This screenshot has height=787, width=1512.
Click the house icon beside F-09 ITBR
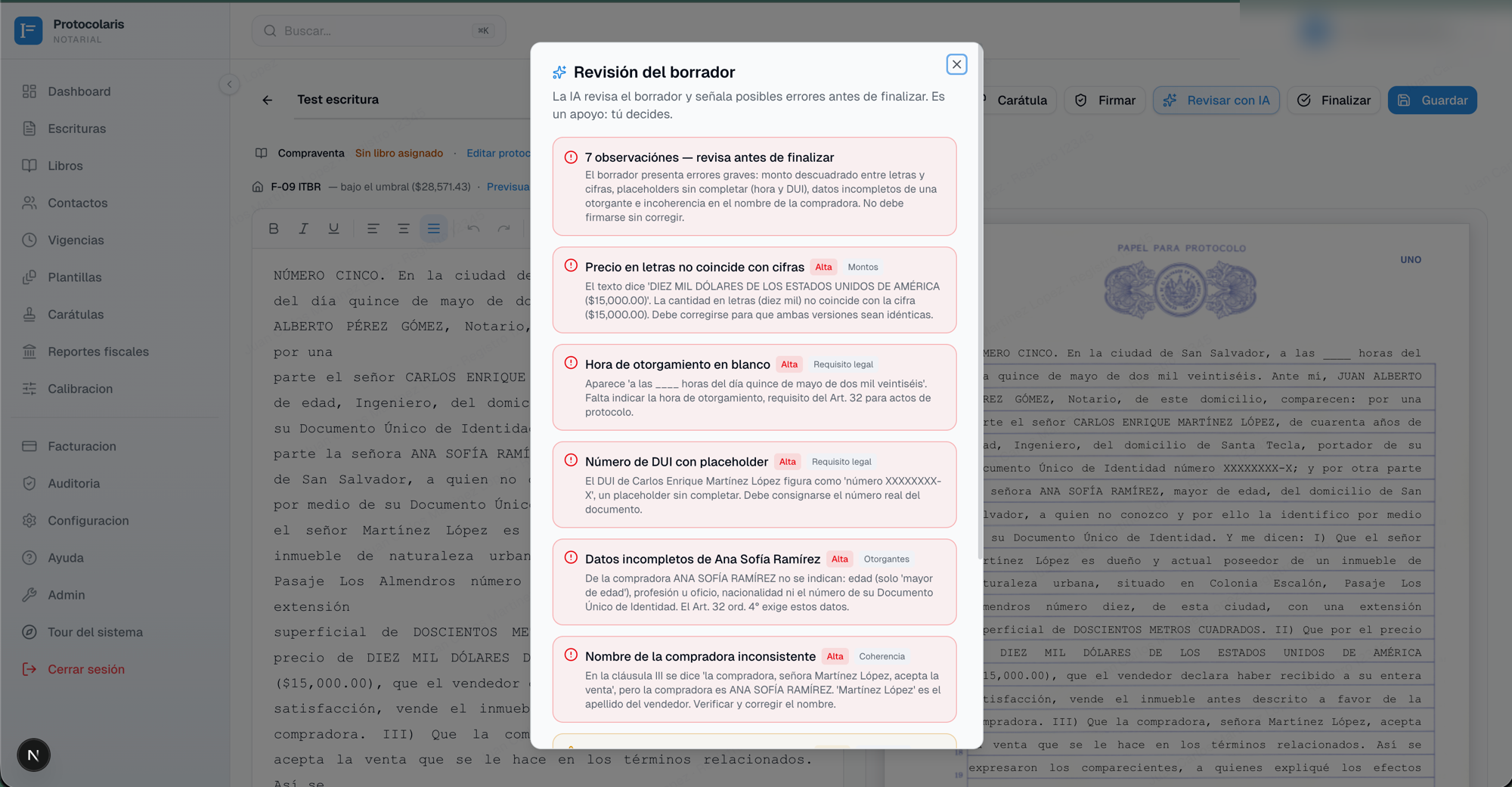(258, 187)
